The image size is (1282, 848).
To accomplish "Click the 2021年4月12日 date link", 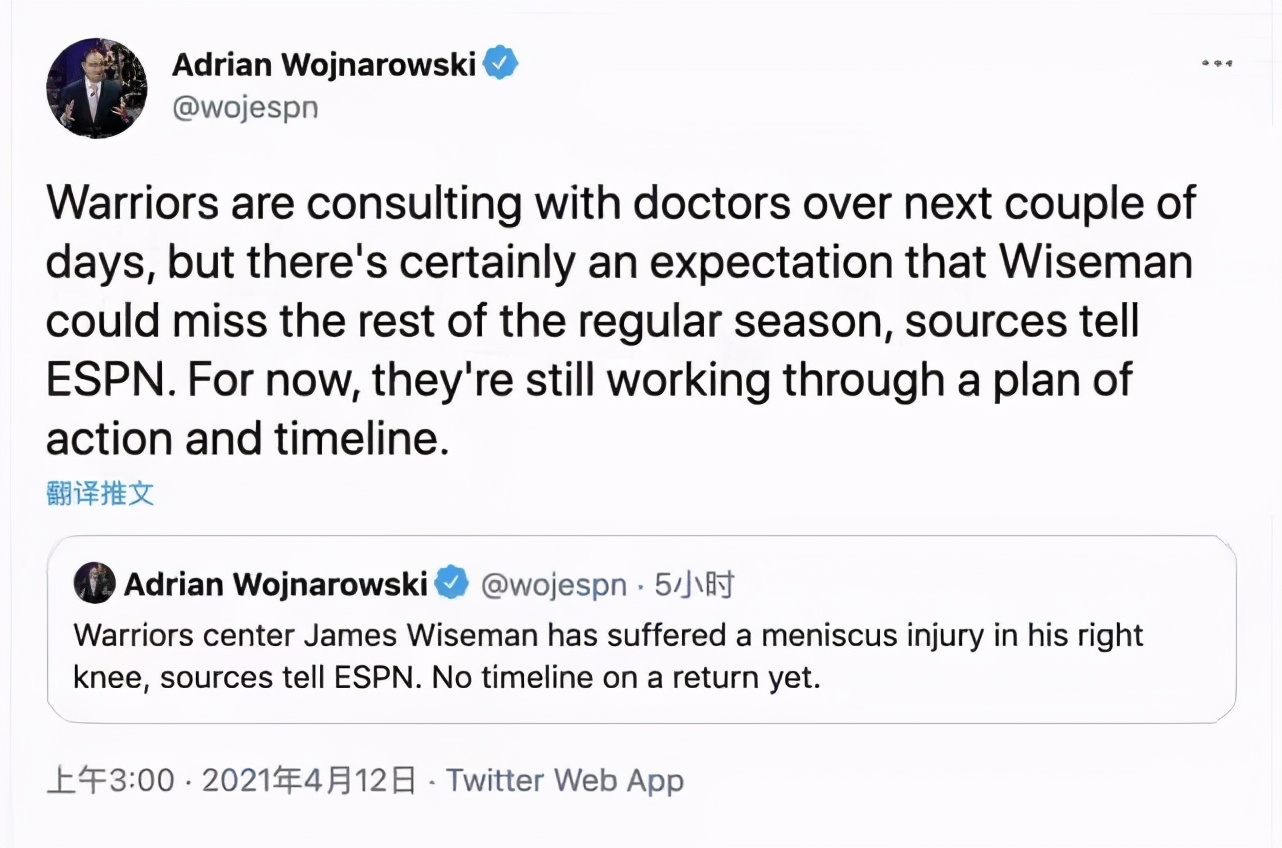I will click(x=308, y=780).
